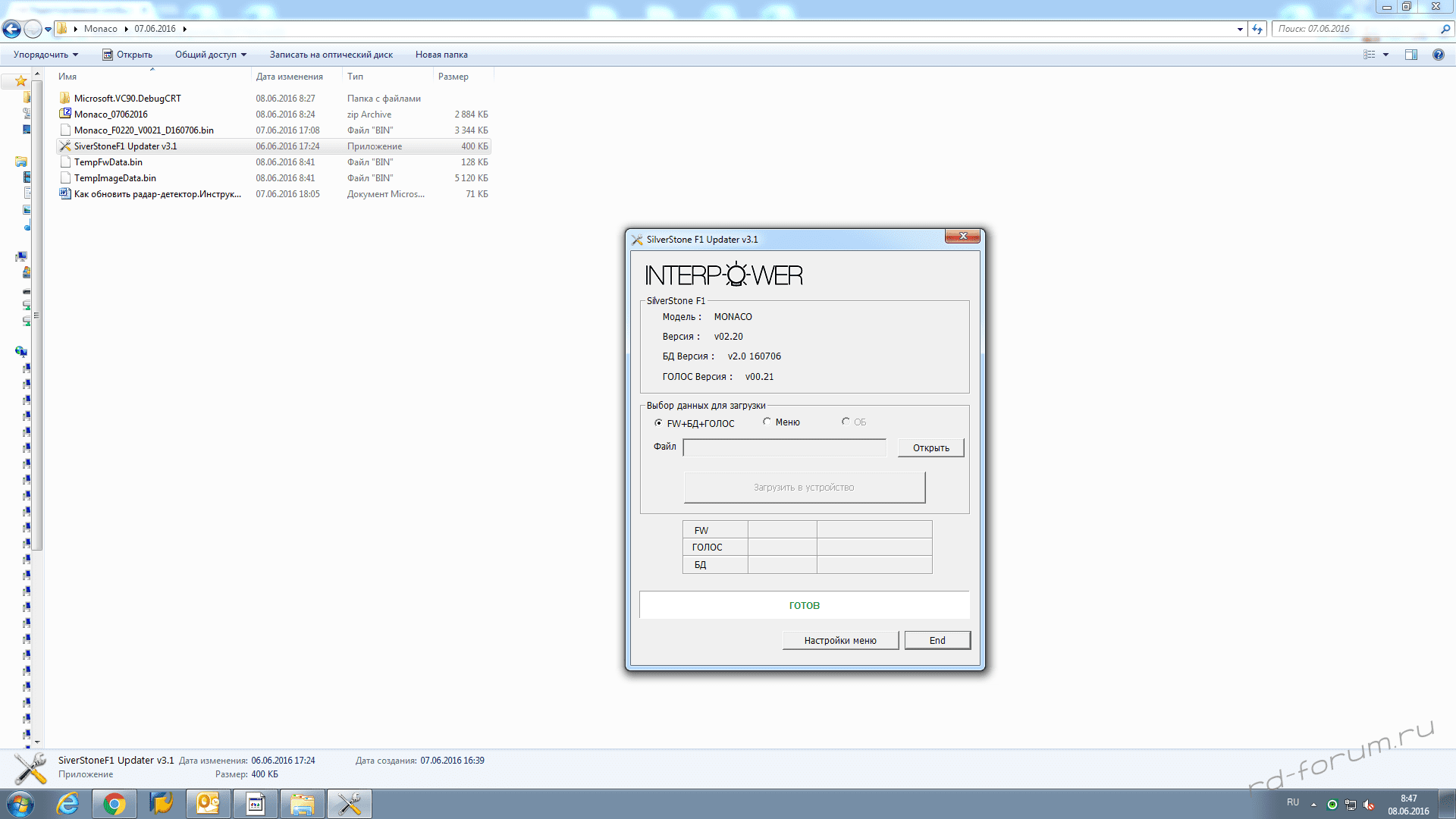The width and height of the screenshot is (1456, 819).
Task: Click the Настройки меню button
Action: pyautogui.click(x=840, y=641)
